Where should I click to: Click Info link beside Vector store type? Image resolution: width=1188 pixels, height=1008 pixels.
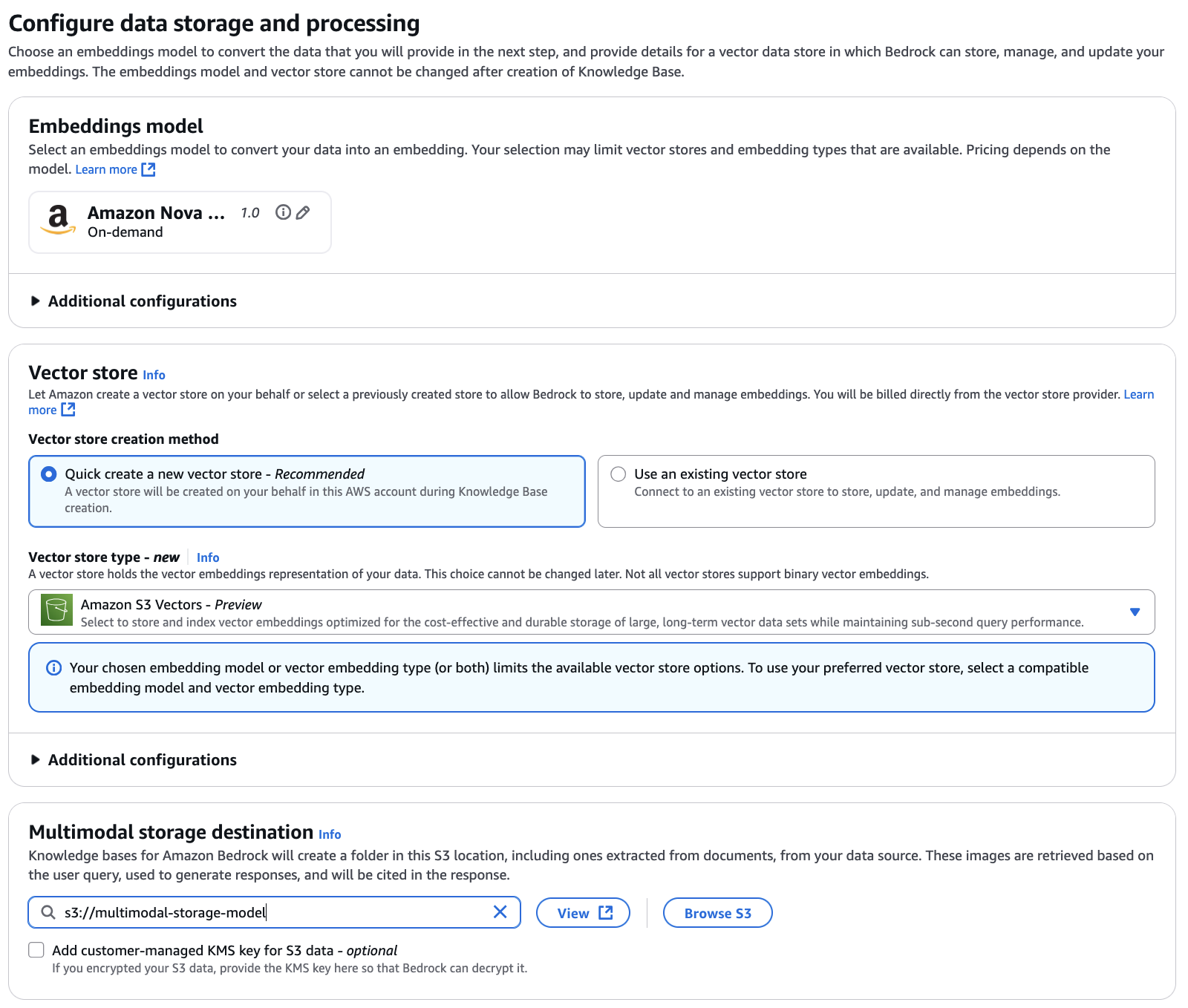click(208, 557)
